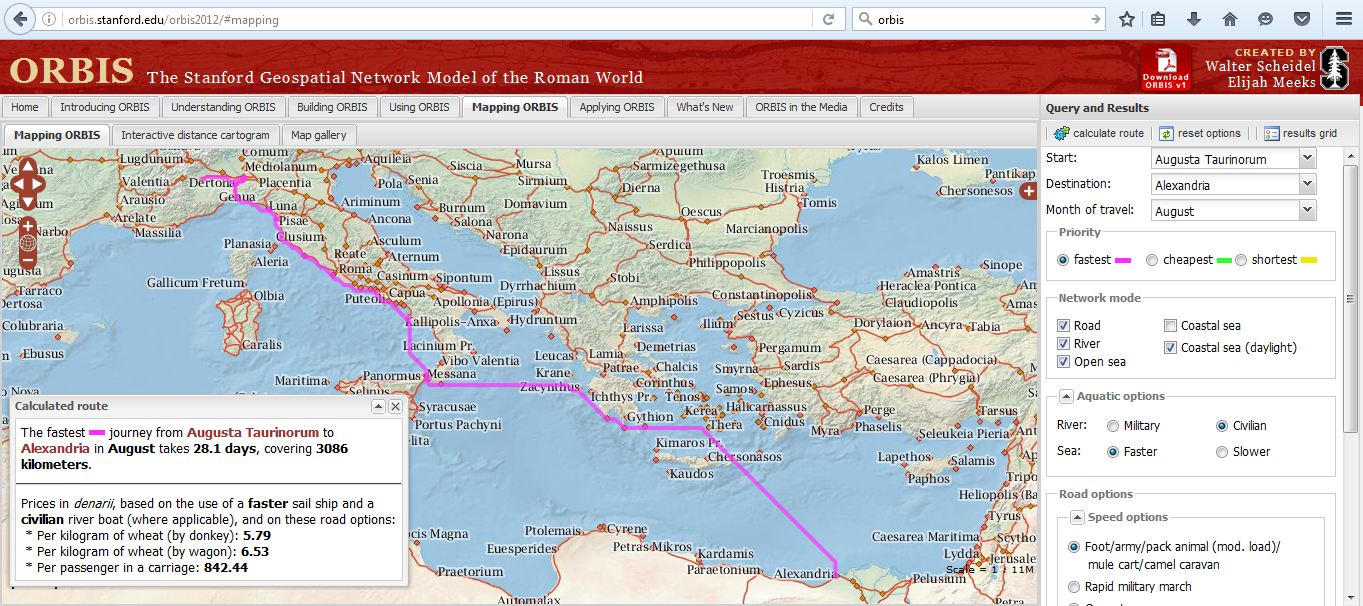1363x606 pixels.
Task: Bookmark this page with star icon
Action: tap(1127, 19)
